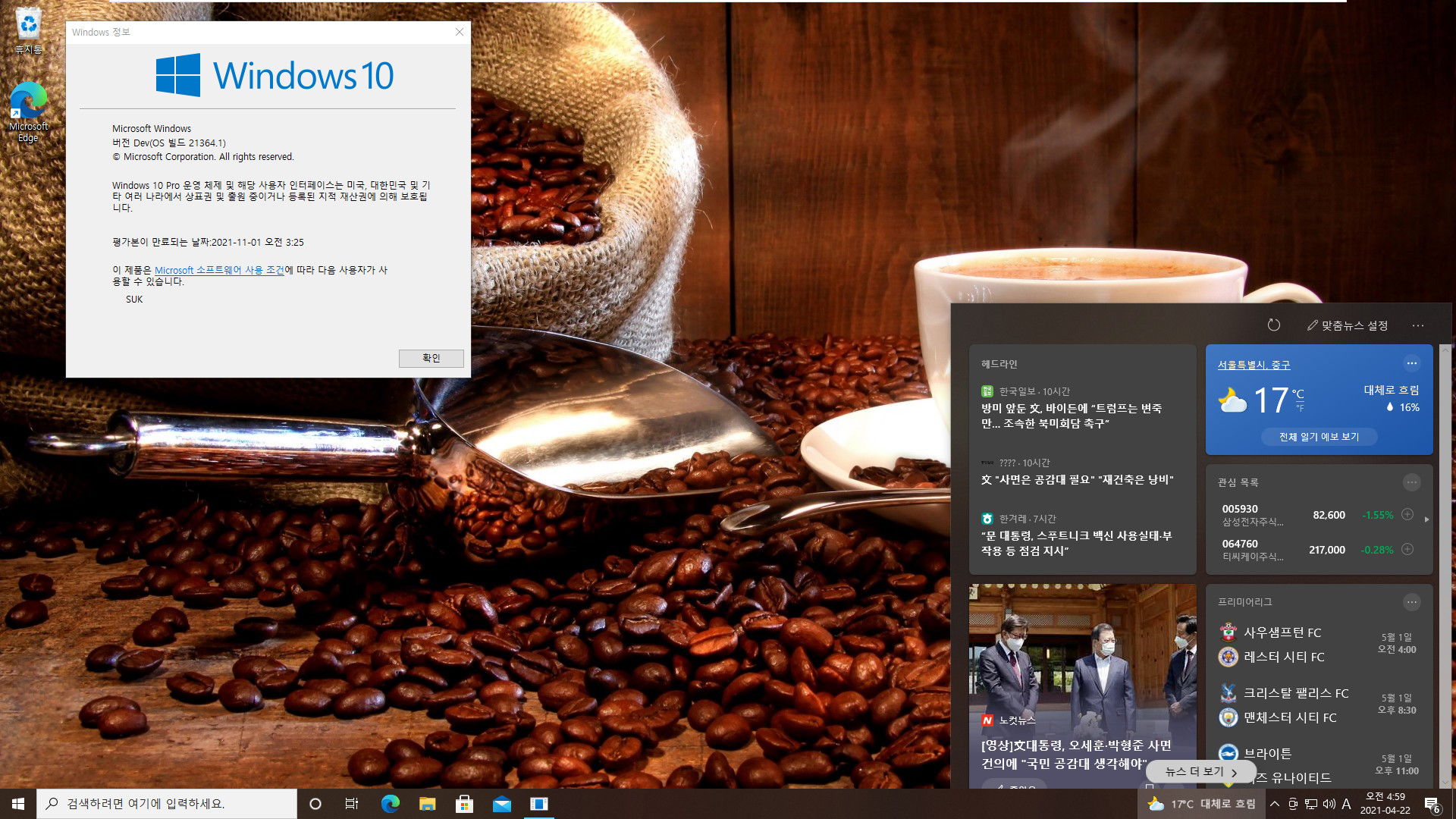The width and height of the screenshot is (1456, 819).
Task: Open the Microsoft 소프트웨어 사용 조건 link
Action: 219,270
